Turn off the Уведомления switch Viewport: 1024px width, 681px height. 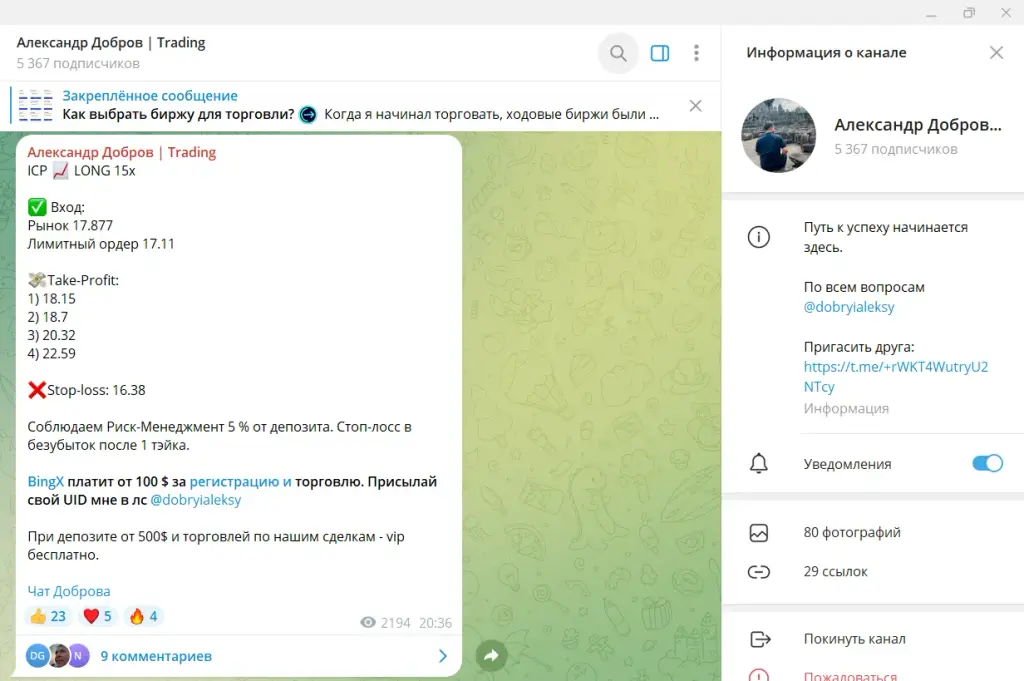[x=987, y=463]
